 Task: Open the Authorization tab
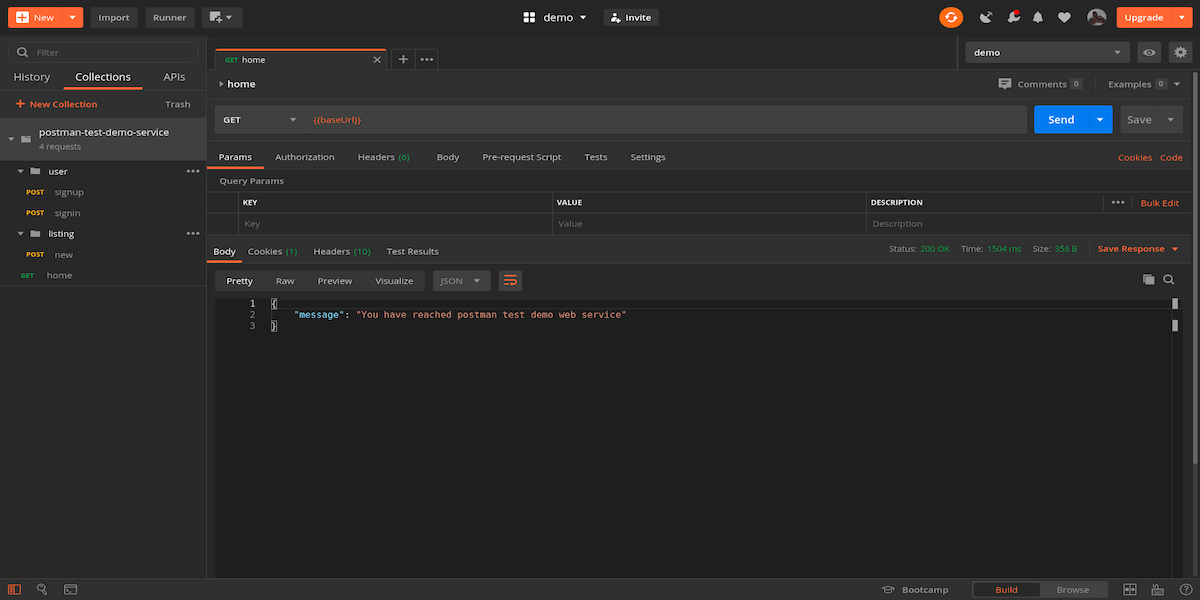(x=305, y=157)
